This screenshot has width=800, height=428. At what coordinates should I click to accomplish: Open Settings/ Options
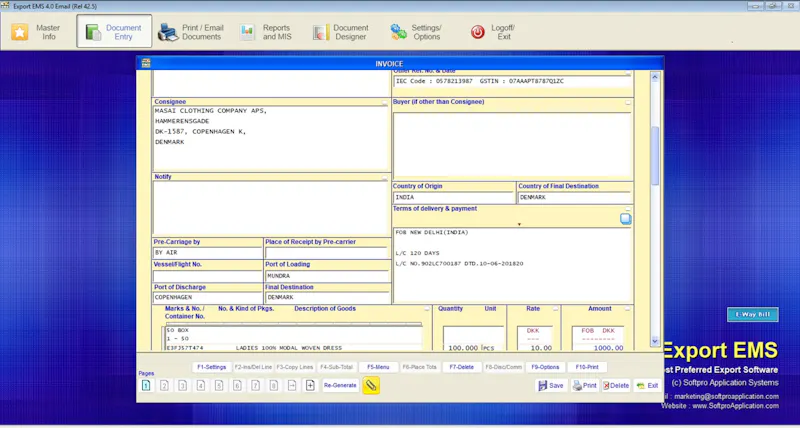tap(416, 32)
